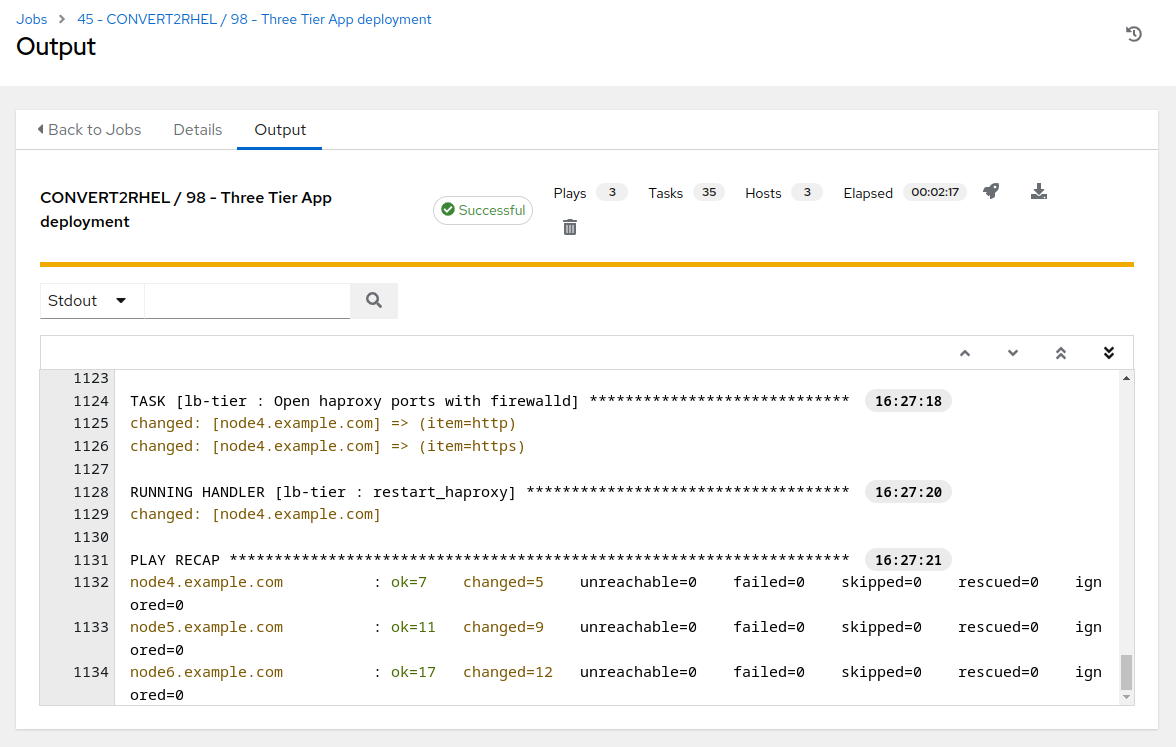1176x747 pixels.
Task: Go Back to Jobs list
Action: click(x=89, y=130)
